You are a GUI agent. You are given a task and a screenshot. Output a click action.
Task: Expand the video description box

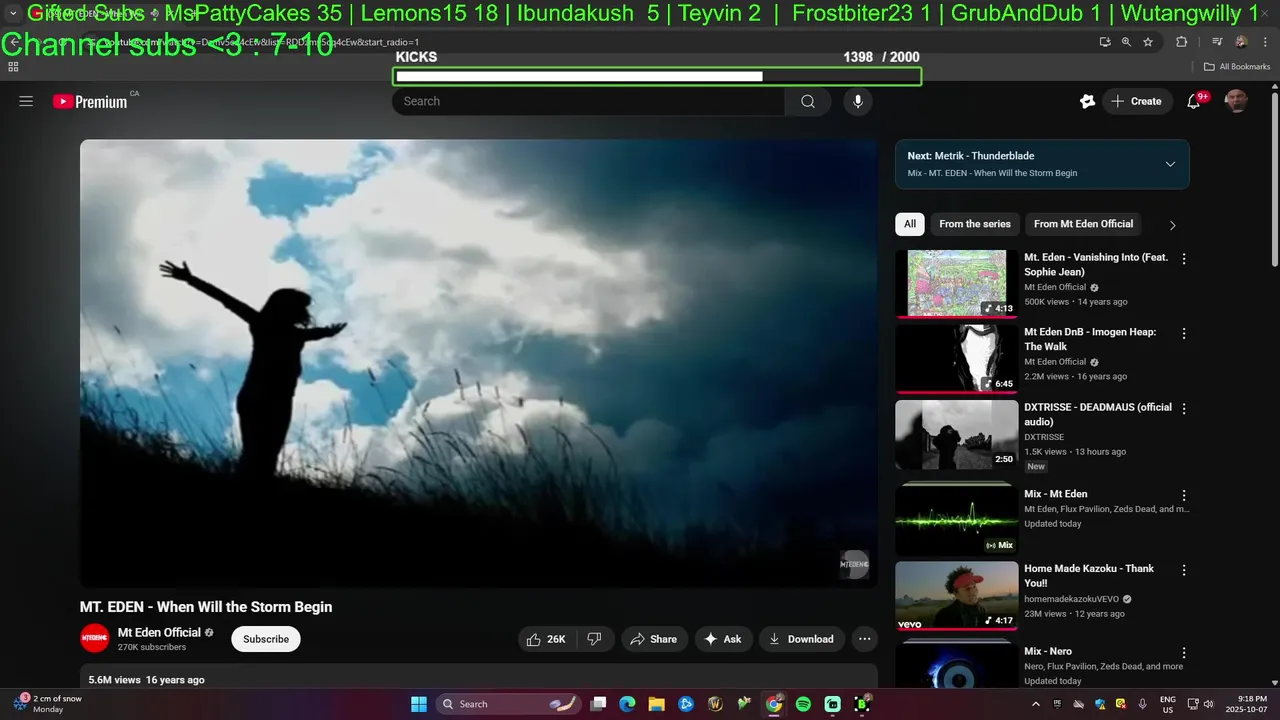click(x=479, y=678)
